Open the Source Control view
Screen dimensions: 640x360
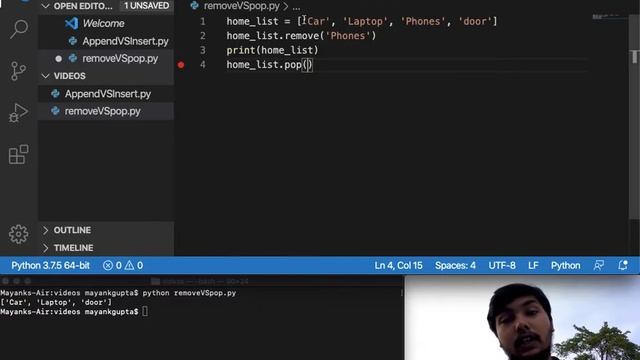coord(18,71)
